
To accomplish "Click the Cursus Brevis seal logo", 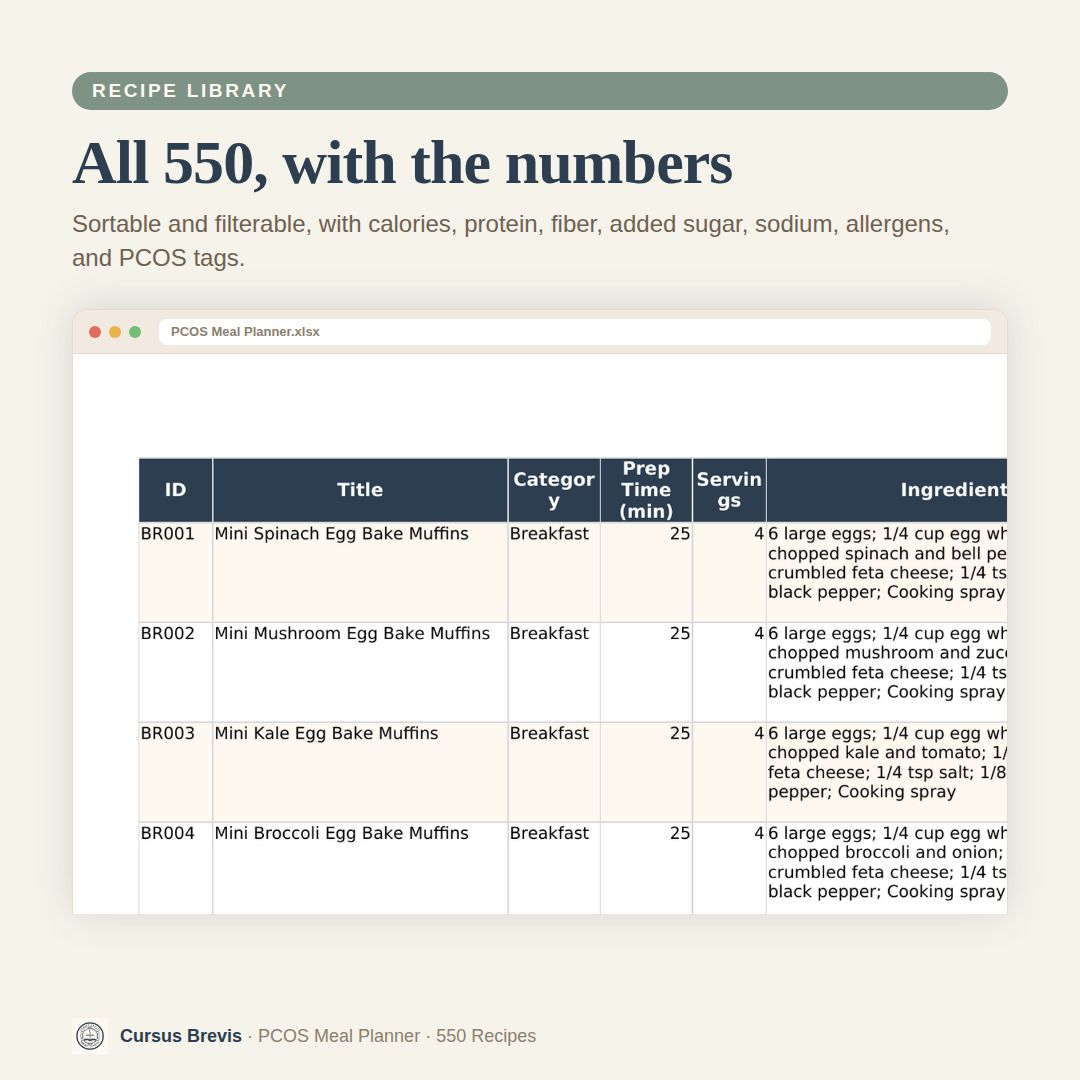I will coord(90,1036).
